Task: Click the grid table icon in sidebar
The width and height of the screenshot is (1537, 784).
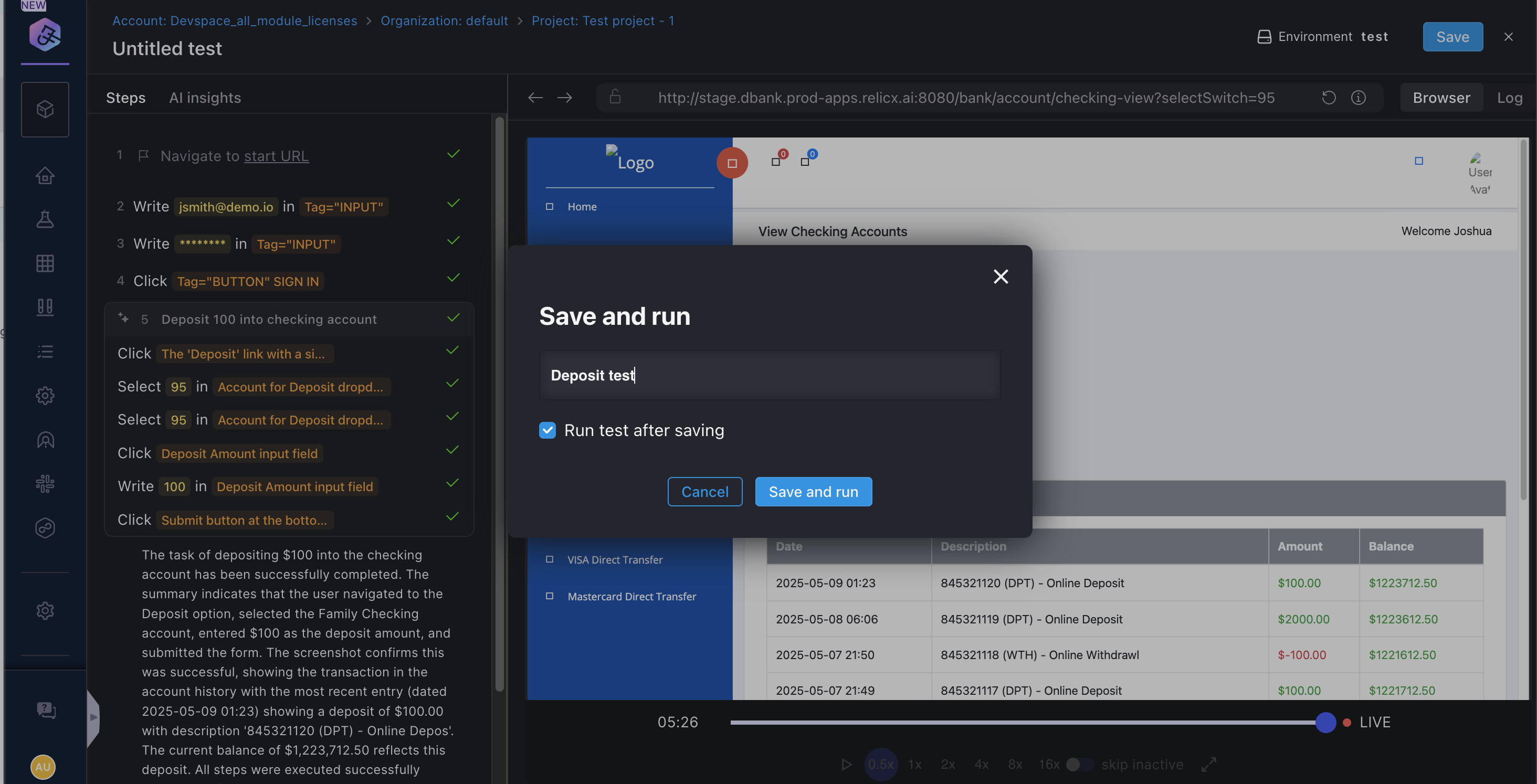Action: tap(45, 263)
